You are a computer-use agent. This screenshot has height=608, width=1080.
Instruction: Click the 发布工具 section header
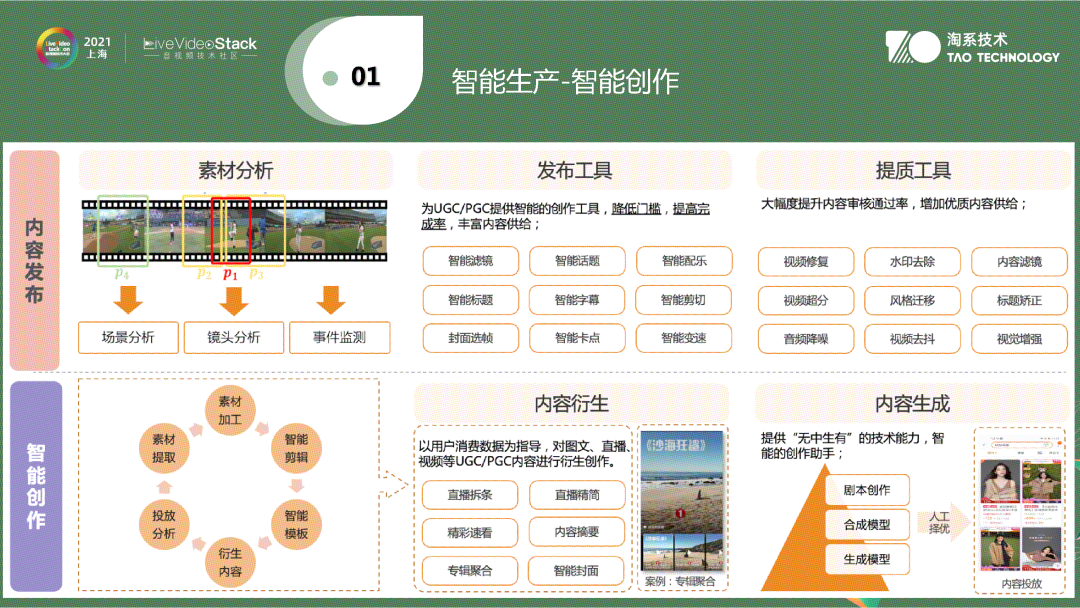point(575,170)
